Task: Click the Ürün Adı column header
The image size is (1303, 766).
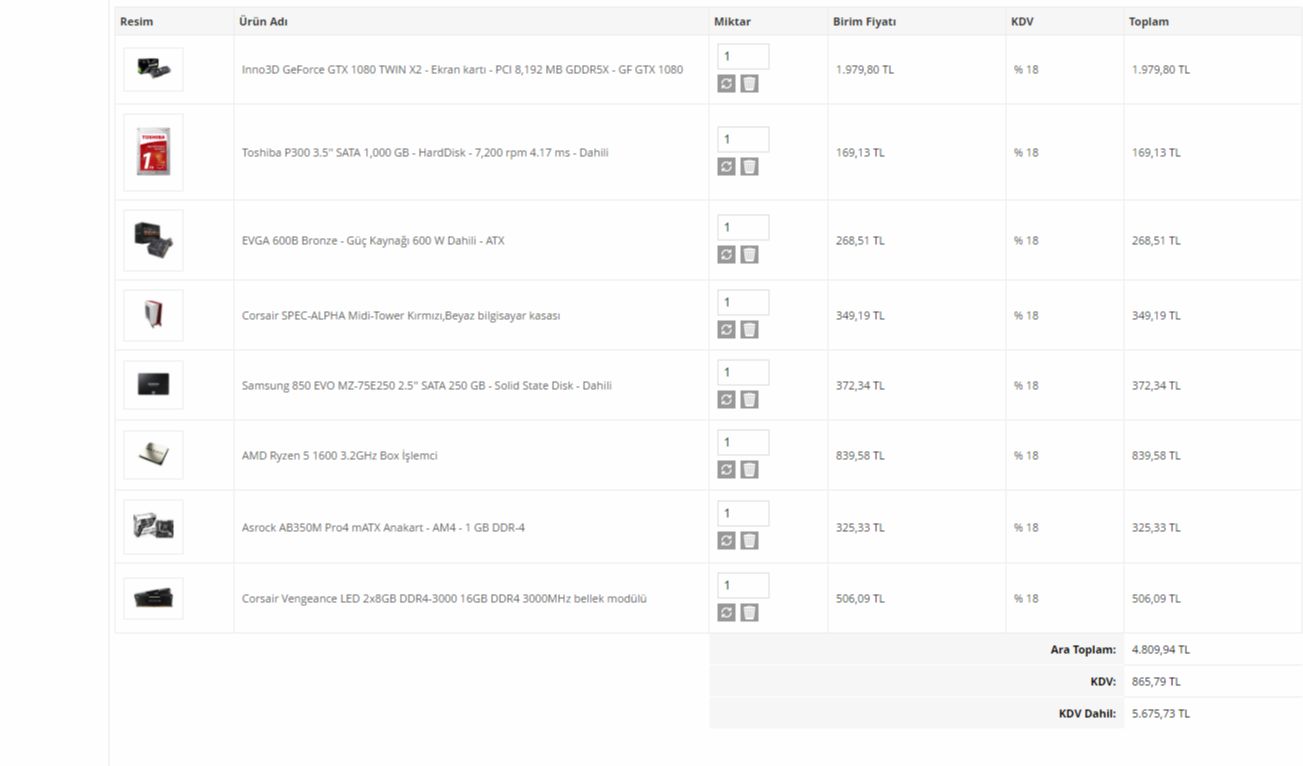Action: coord(263,21)
